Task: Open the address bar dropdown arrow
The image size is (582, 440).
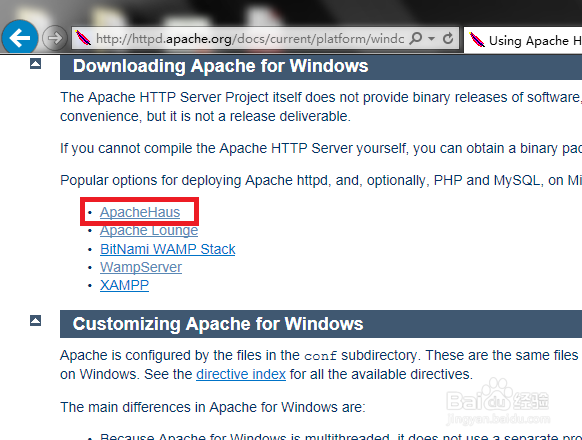Action: [431, 38]
